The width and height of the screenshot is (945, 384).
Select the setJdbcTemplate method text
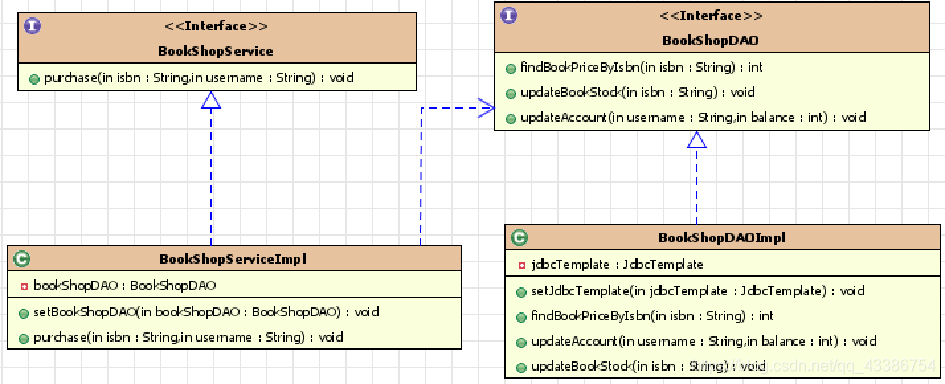[698, 291]
